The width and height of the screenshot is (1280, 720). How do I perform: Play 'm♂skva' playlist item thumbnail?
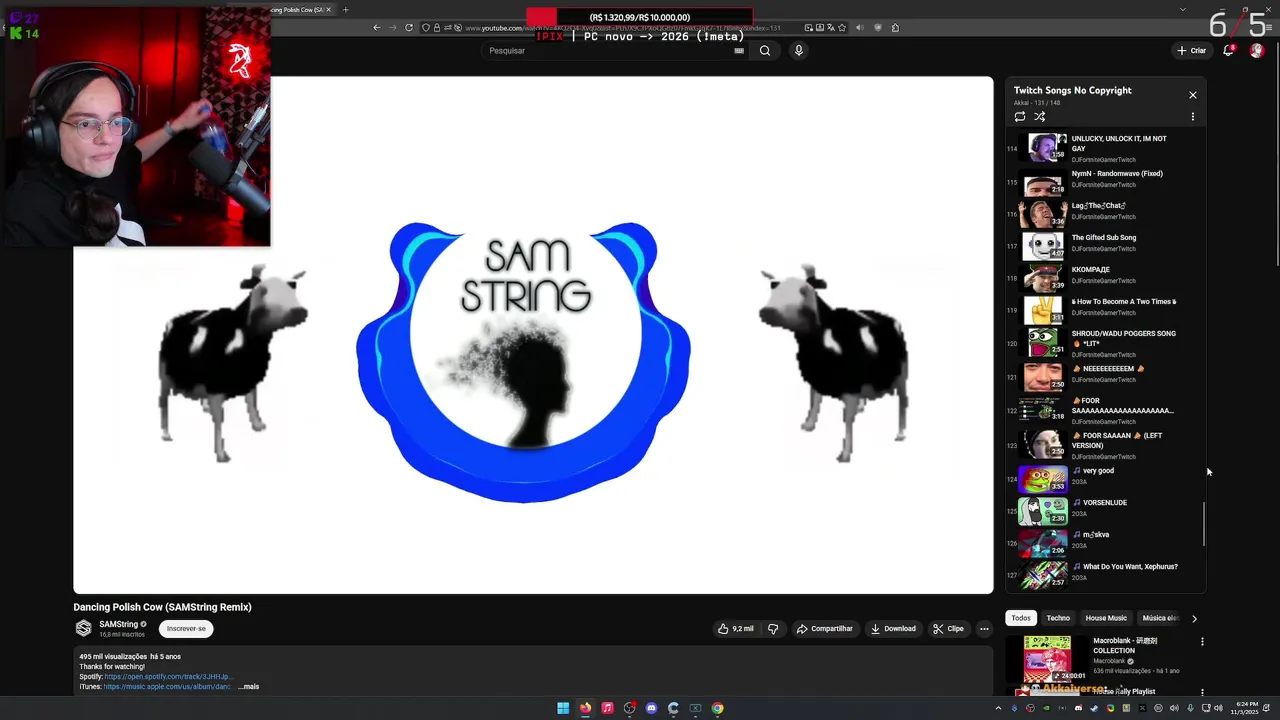(1043, 543)
